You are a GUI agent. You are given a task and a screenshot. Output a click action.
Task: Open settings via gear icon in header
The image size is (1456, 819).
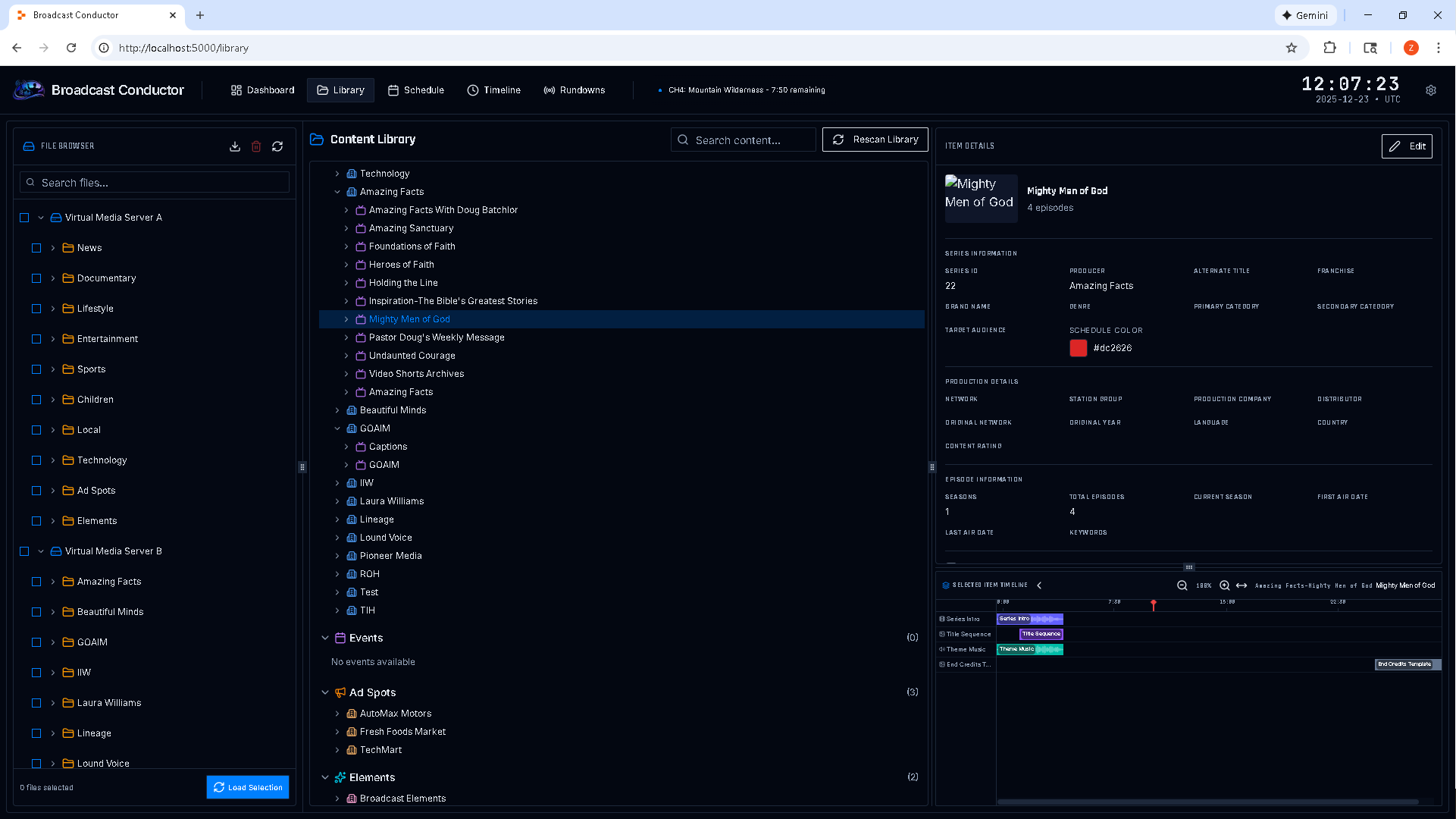tap(1431, 90)
